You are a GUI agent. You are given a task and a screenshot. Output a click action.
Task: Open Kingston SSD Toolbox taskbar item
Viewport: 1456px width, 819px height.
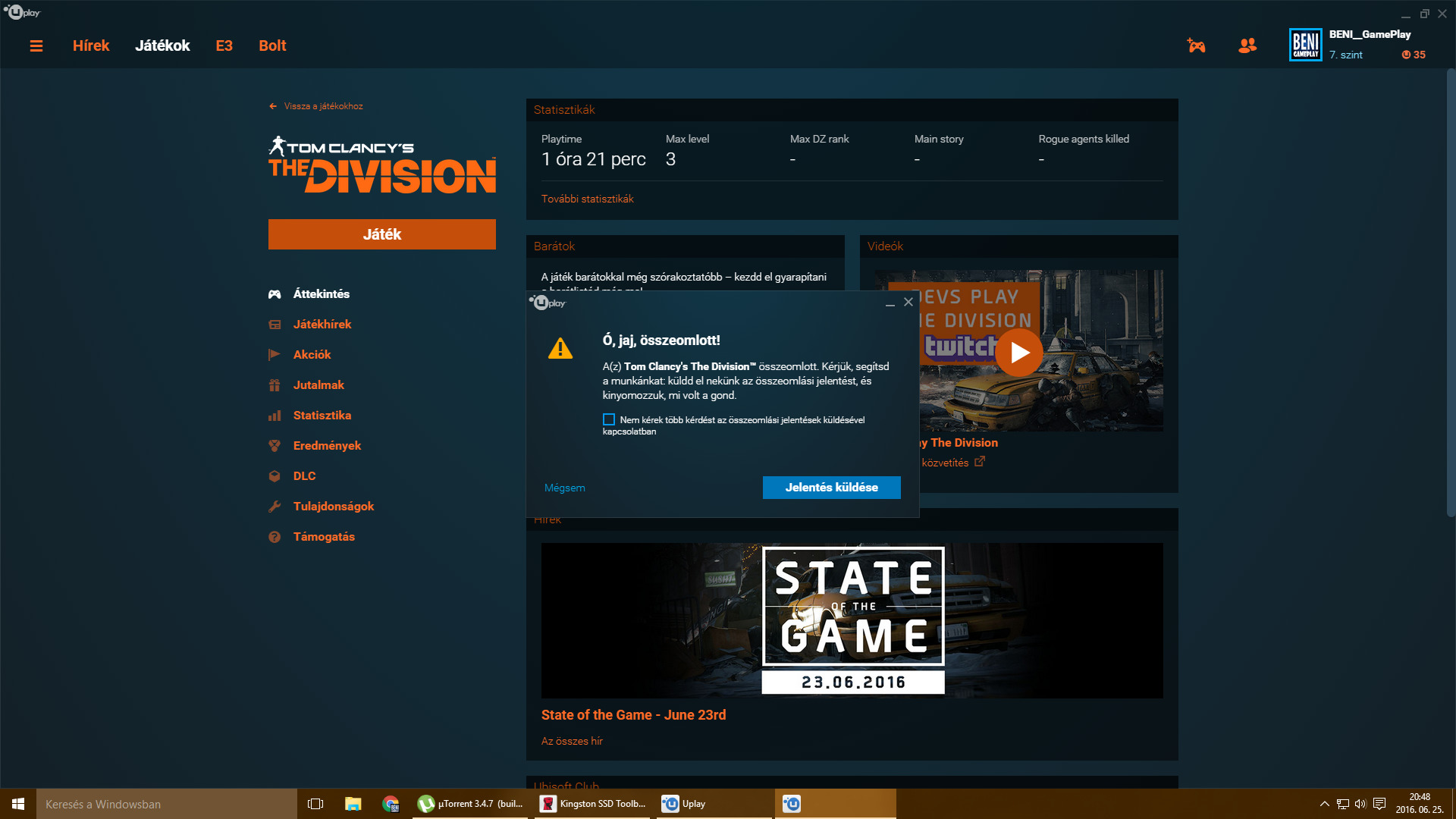[594, 804]
